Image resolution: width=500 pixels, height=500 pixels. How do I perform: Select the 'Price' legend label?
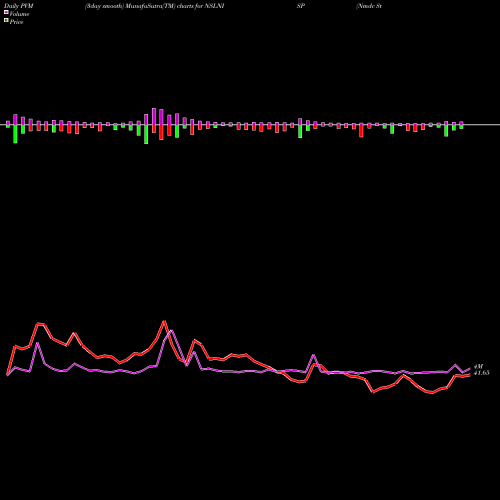click(16, 22)
